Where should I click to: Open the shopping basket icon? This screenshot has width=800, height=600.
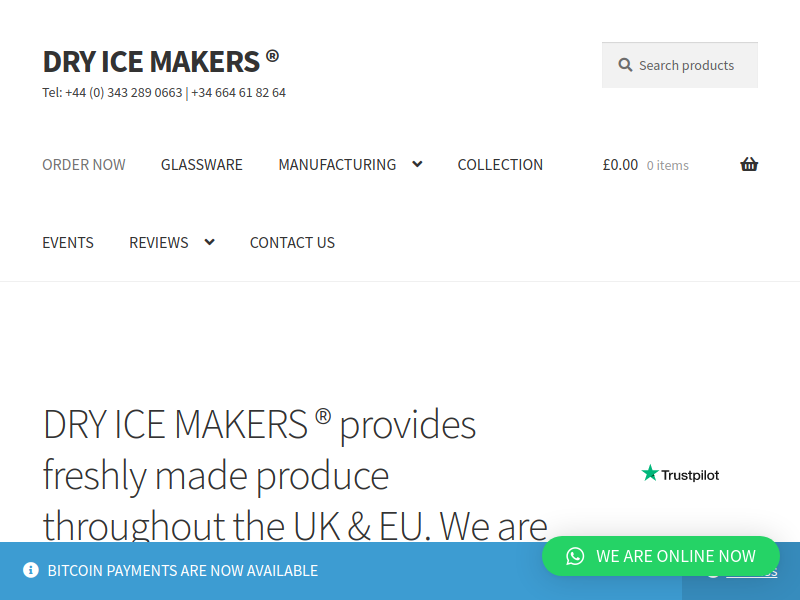pyautogui.click(x=749, y=164)
